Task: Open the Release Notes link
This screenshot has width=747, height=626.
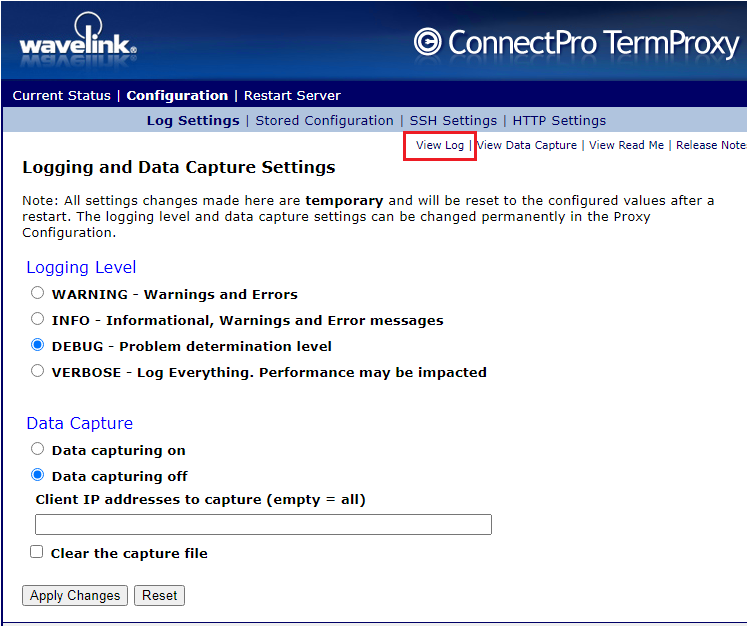Action: pos(710,146)
